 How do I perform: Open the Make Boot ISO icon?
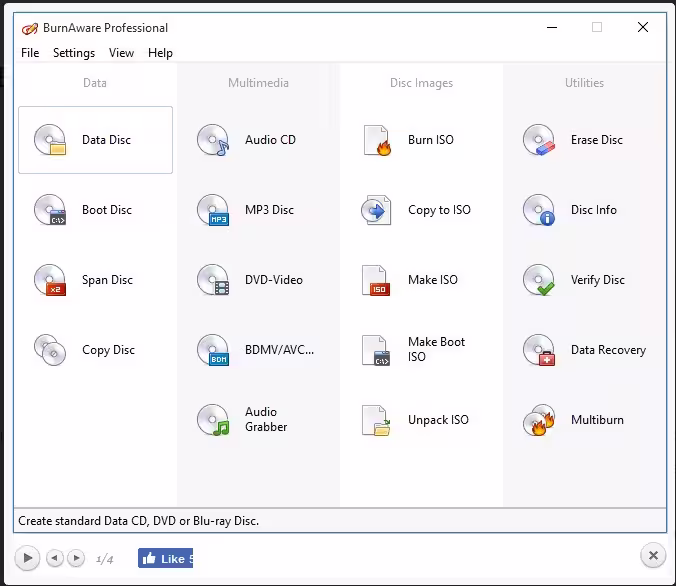point(376,350)
